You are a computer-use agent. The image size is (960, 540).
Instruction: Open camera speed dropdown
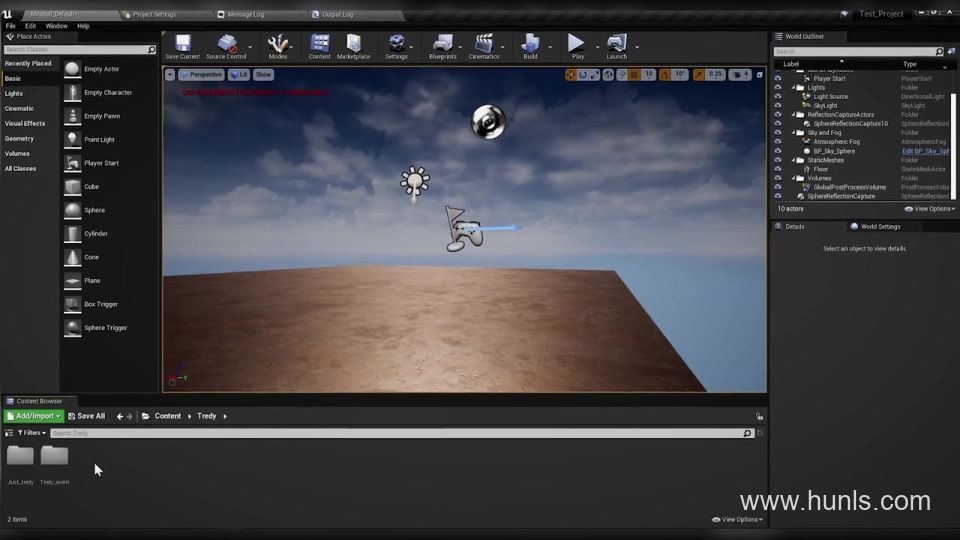740,75
